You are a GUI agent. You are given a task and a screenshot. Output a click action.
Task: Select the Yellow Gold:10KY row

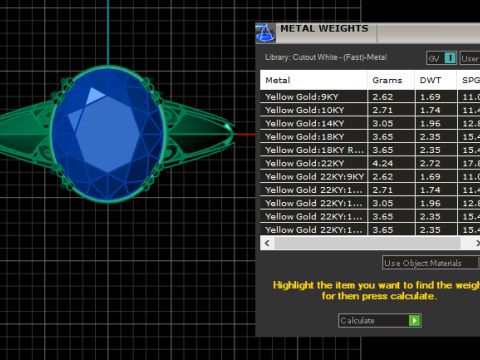tap(370, 110)
